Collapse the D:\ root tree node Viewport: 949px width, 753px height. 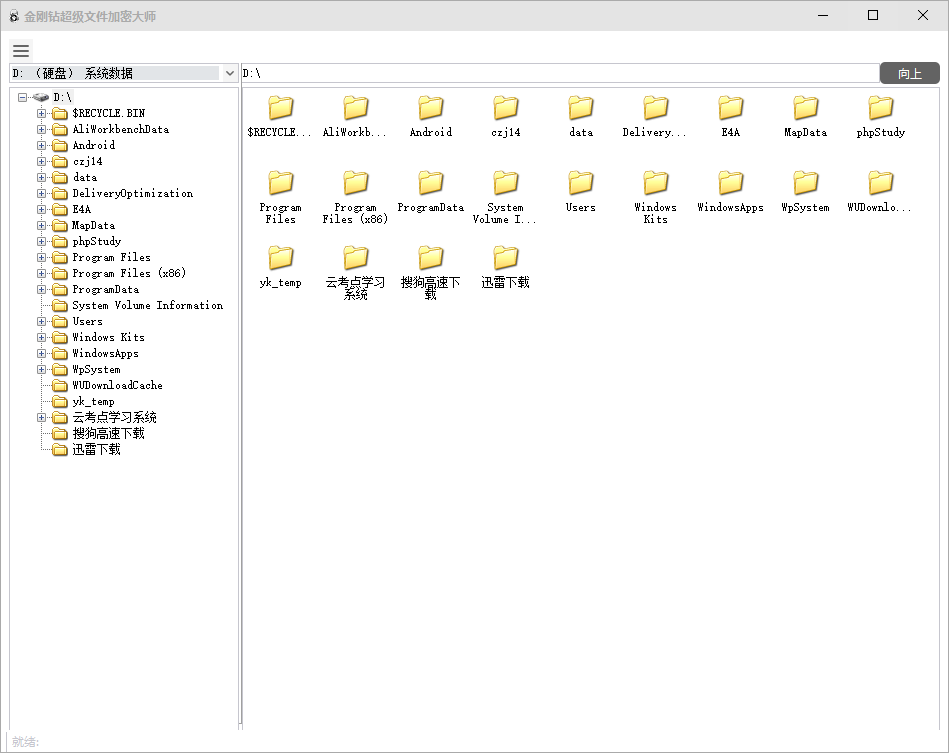[22, 97]
